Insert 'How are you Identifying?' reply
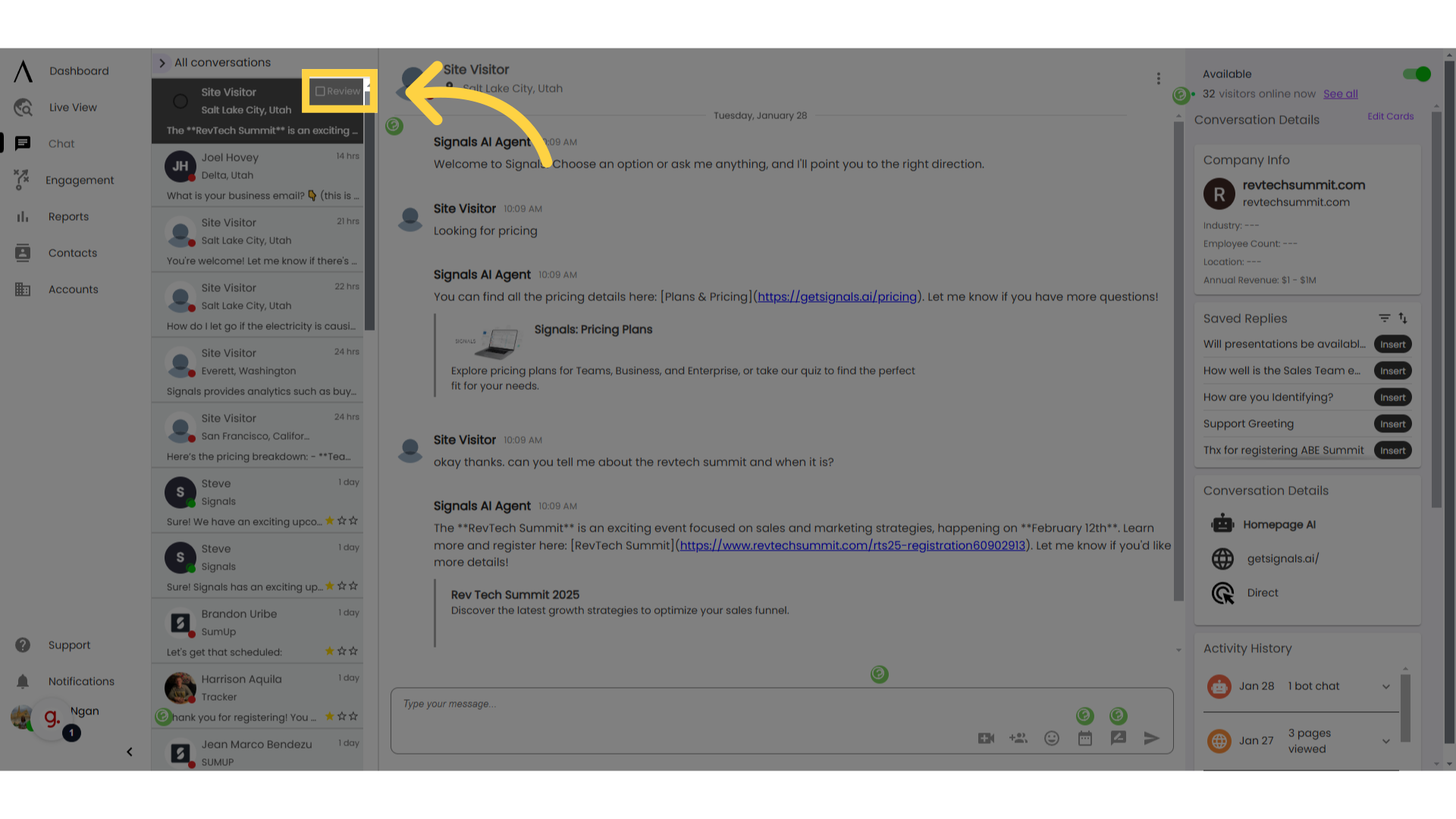The height and width of the screenshot is (819, 1456). (1393, 398)
